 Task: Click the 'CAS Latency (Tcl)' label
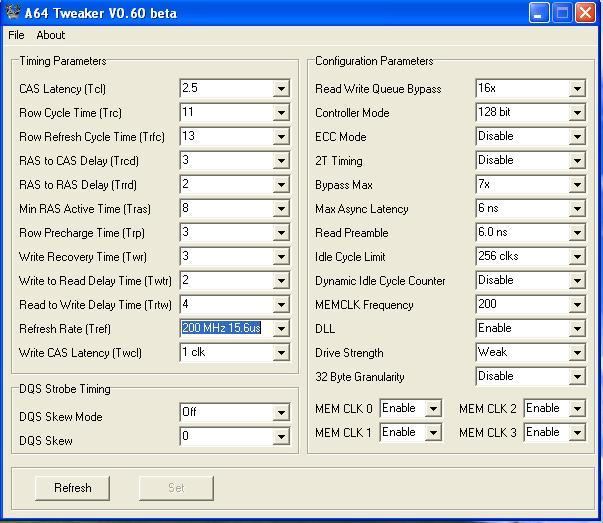pyautogui.click(x=62, y=89)
